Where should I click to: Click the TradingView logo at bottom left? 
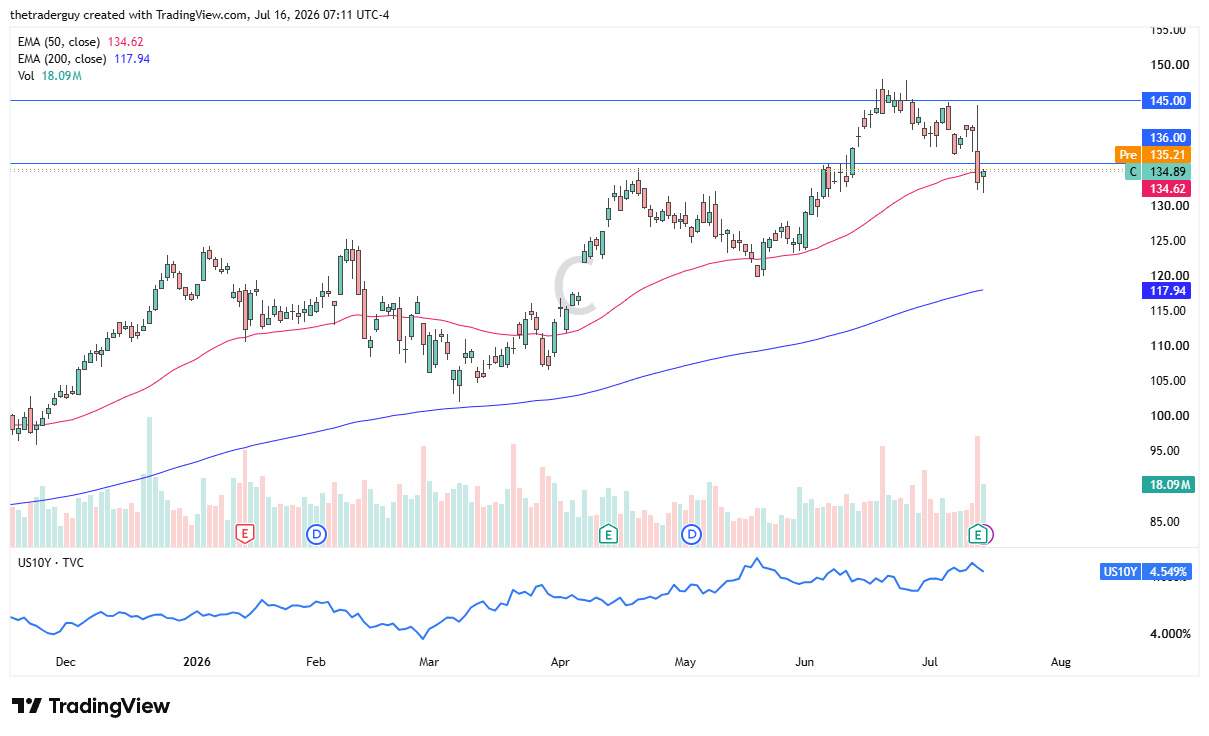click(x=91, y=706)
